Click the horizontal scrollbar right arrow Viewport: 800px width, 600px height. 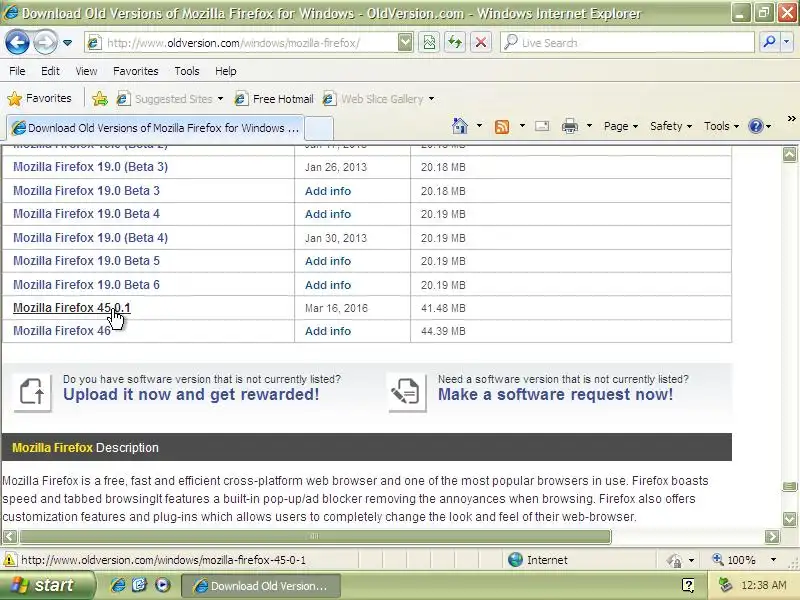click(x=772, y=536)
